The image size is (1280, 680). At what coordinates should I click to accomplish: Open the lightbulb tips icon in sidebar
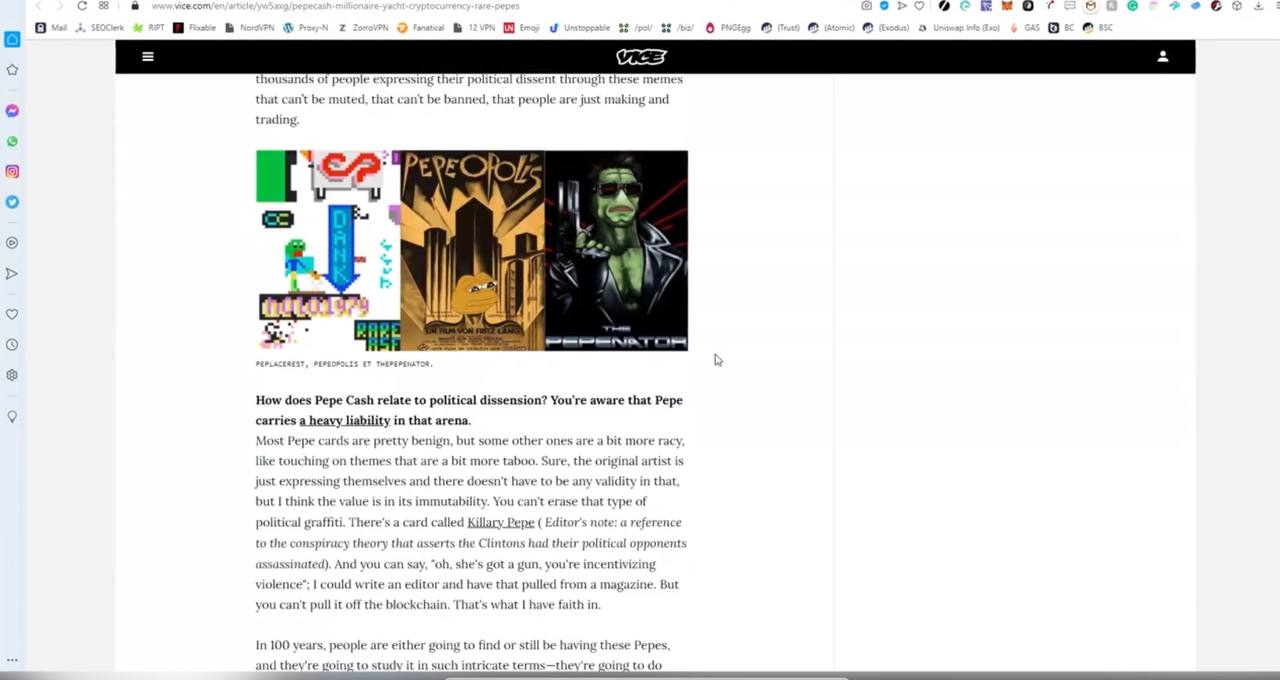point(12,417)
